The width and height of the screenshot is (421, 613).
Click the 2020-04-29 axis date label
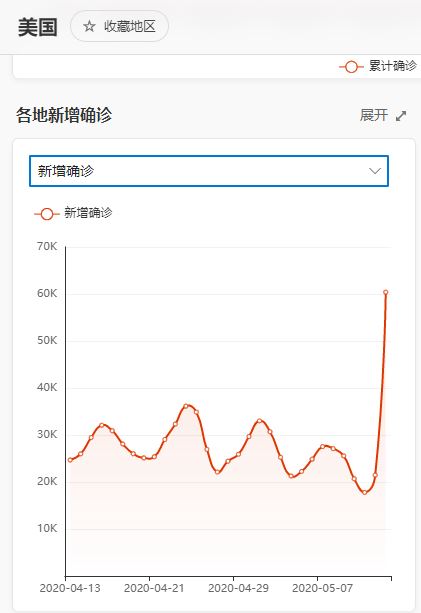click(x=238, y=588)
